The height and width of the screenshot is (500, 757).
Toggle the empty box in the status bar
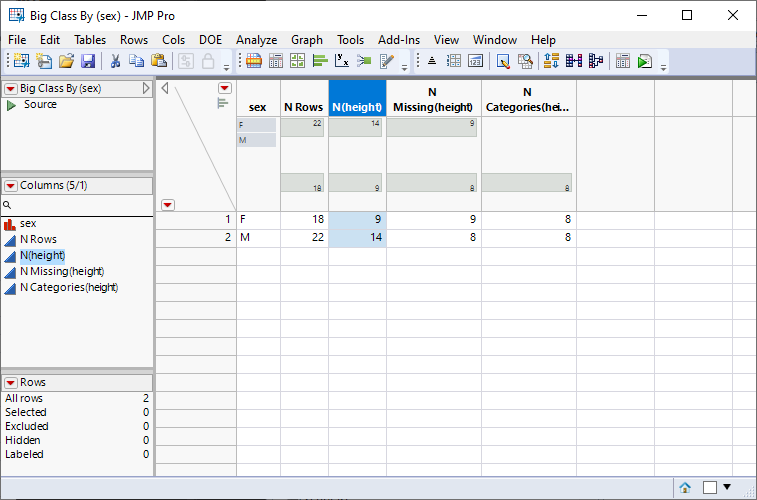(710, 487)
